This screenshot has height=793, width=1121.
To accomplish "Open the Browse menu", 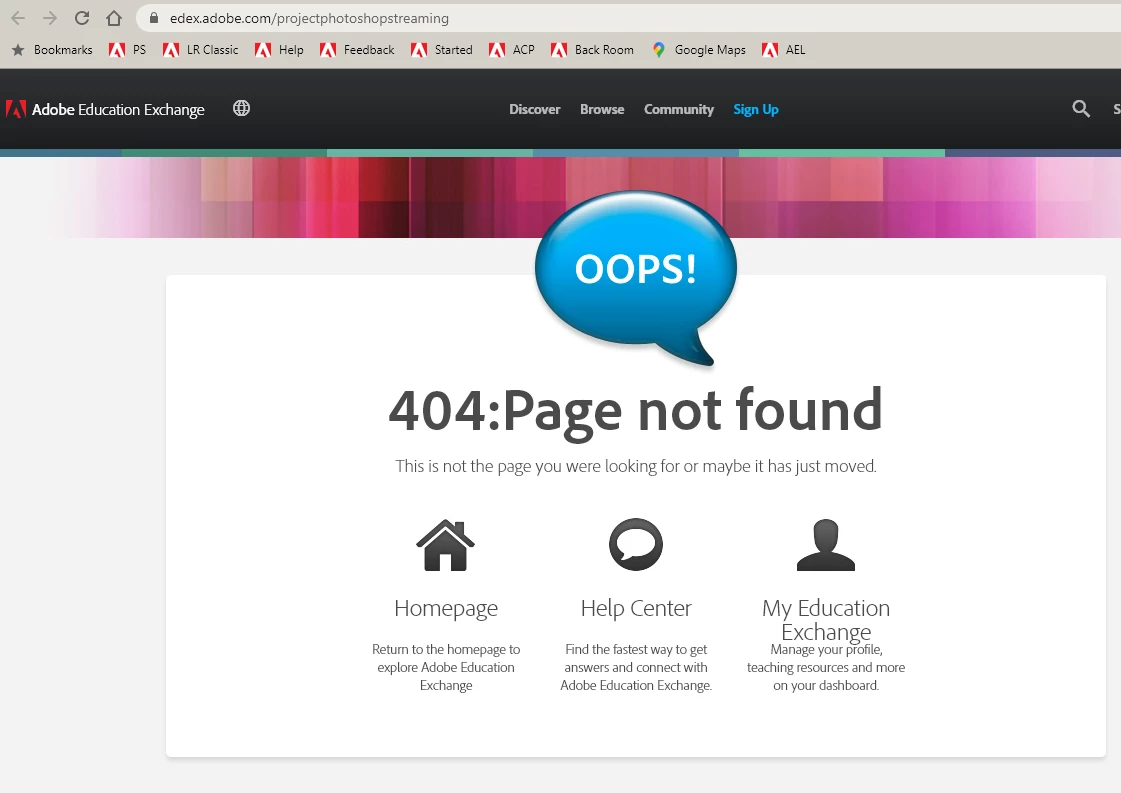I will pos(602,109).
